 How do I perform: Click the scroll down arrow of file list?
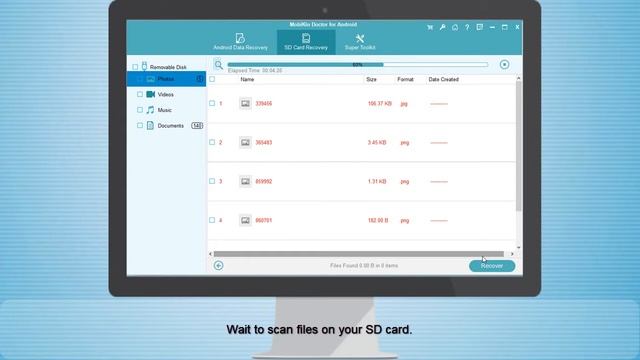(x=519, y=248)
